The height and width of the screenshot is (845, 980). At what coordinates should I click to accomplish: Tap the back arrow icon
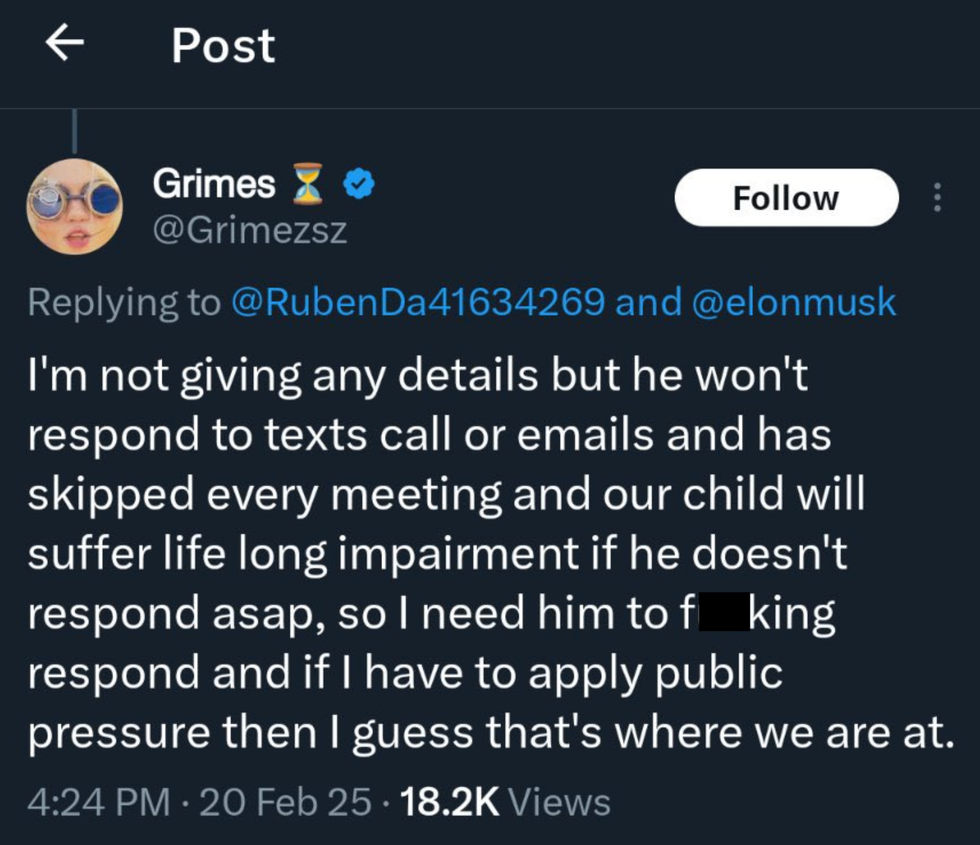(65, 46)
